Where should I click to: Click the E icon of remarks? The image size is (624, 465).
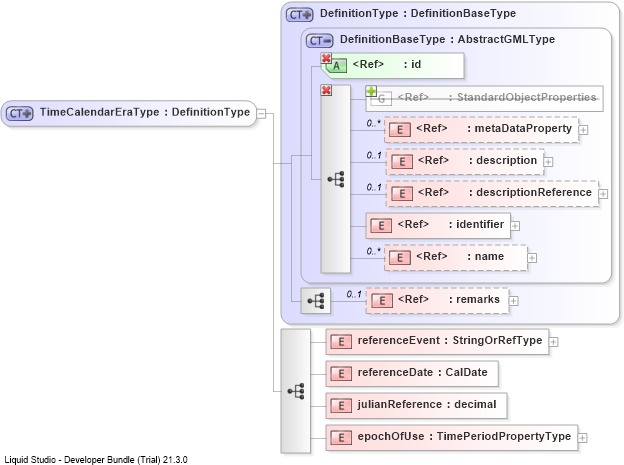382,301
